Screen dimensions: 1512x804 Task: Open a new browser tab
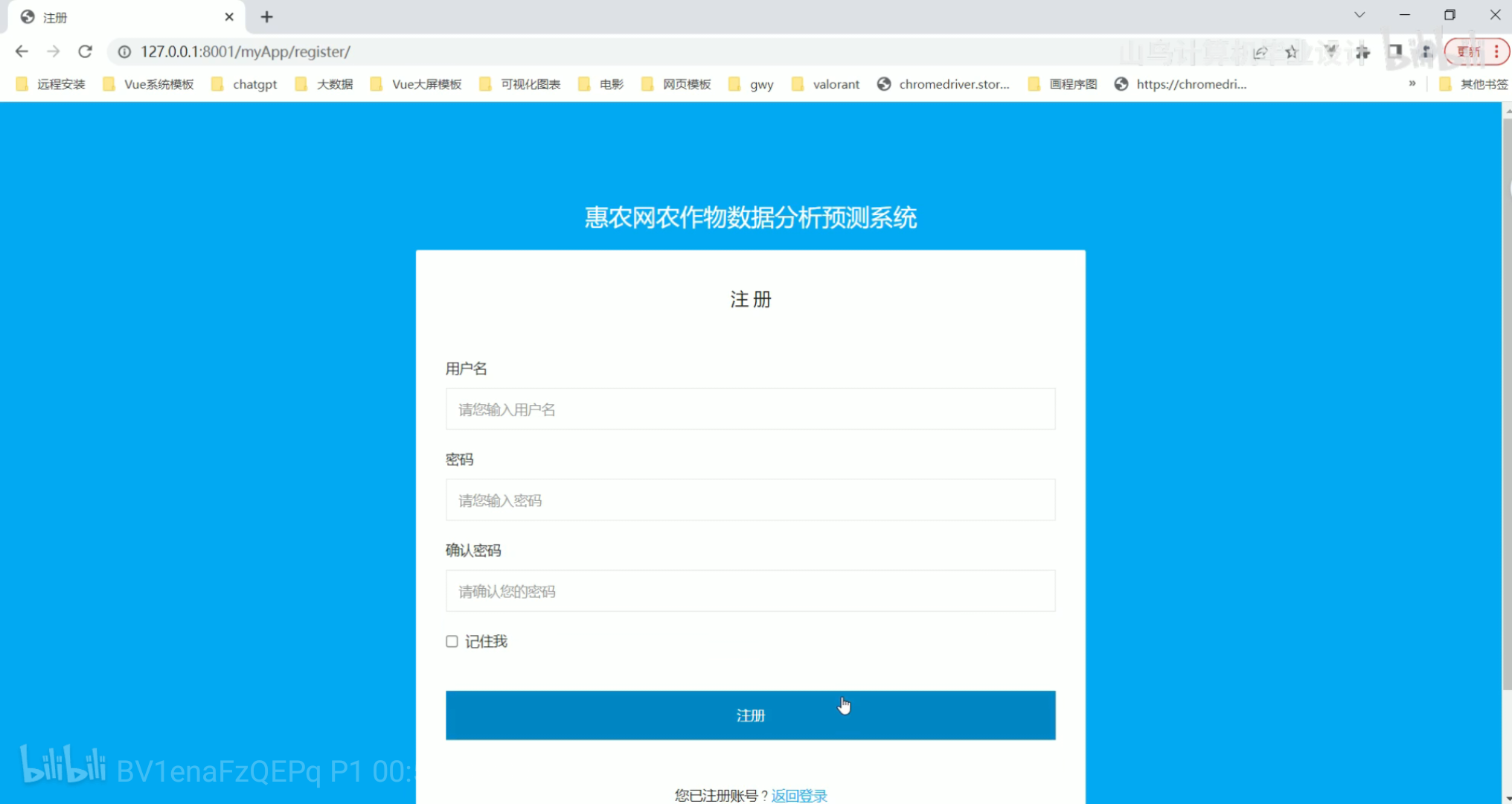[266, 16]
